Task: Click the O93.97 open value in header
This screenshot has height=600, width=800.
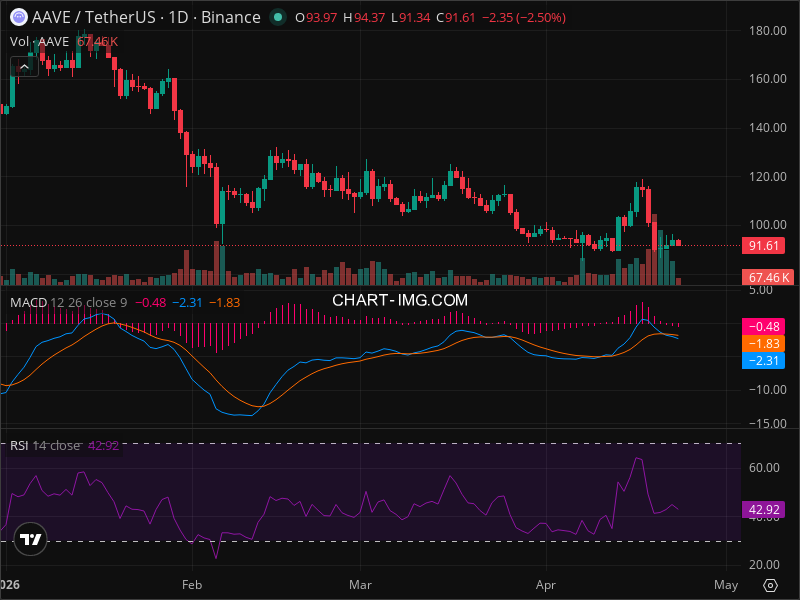Action: click(316, 18)
